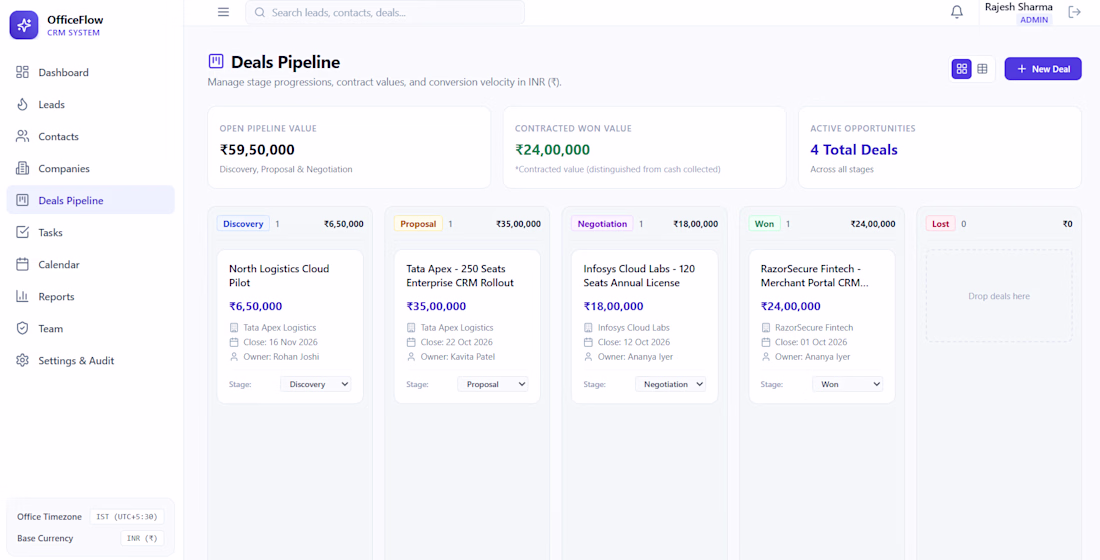Click Close: 01 Oct 2026 date

point(811,342)
